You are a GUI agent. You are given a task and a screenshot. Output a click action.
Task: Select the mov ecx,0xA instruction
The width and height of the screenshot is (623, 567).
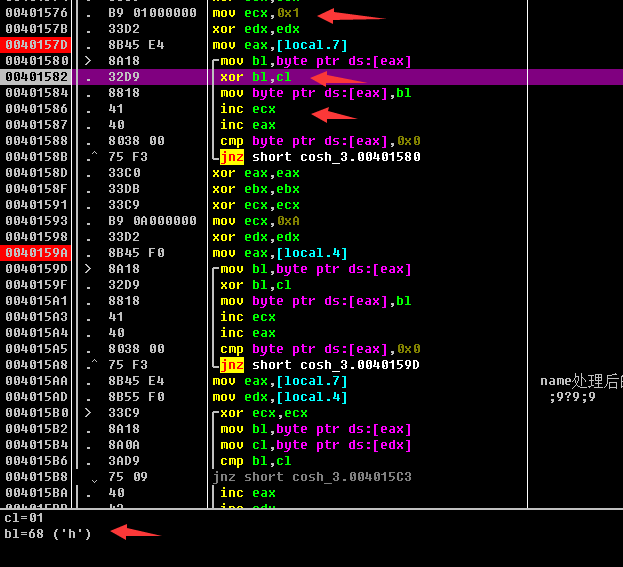click(x=257, y=221)
